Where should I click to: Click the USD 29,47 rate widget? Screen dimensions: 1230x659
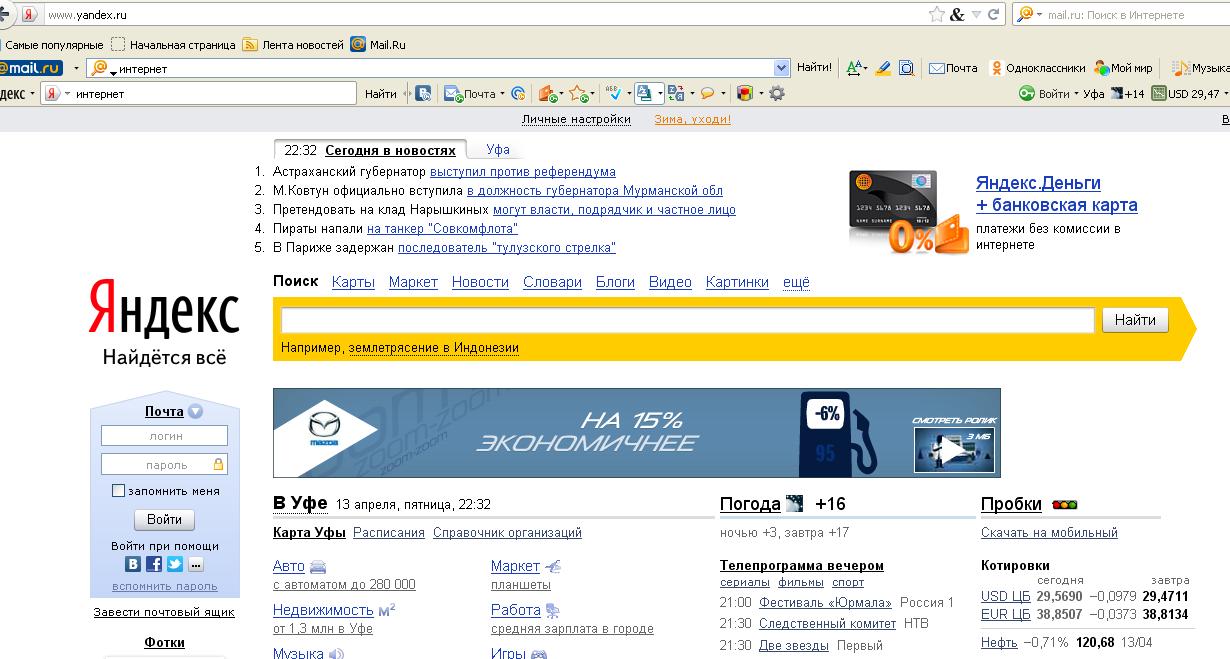coord(1187,94)
